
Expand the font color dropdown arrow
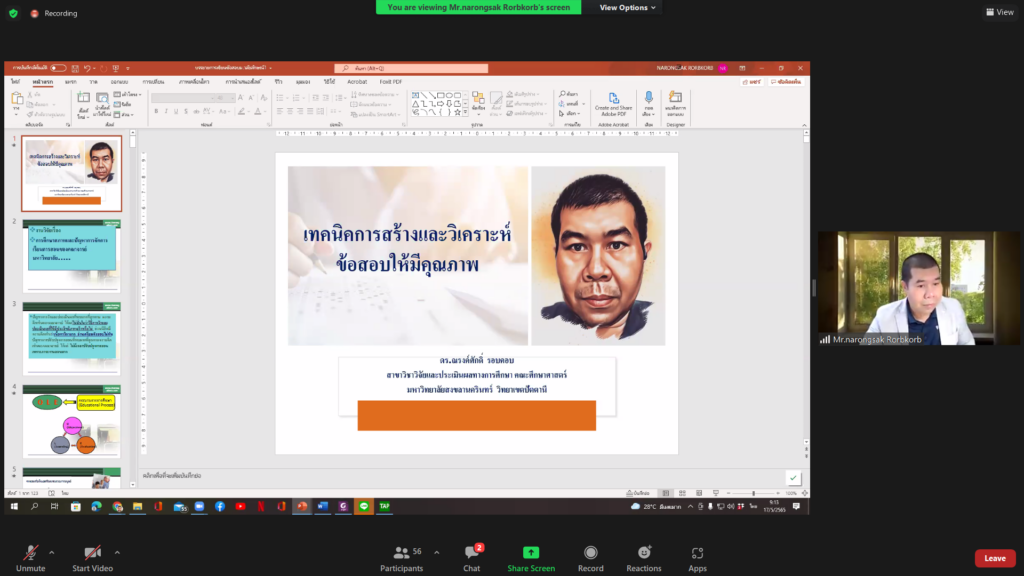tap(263, 111)
